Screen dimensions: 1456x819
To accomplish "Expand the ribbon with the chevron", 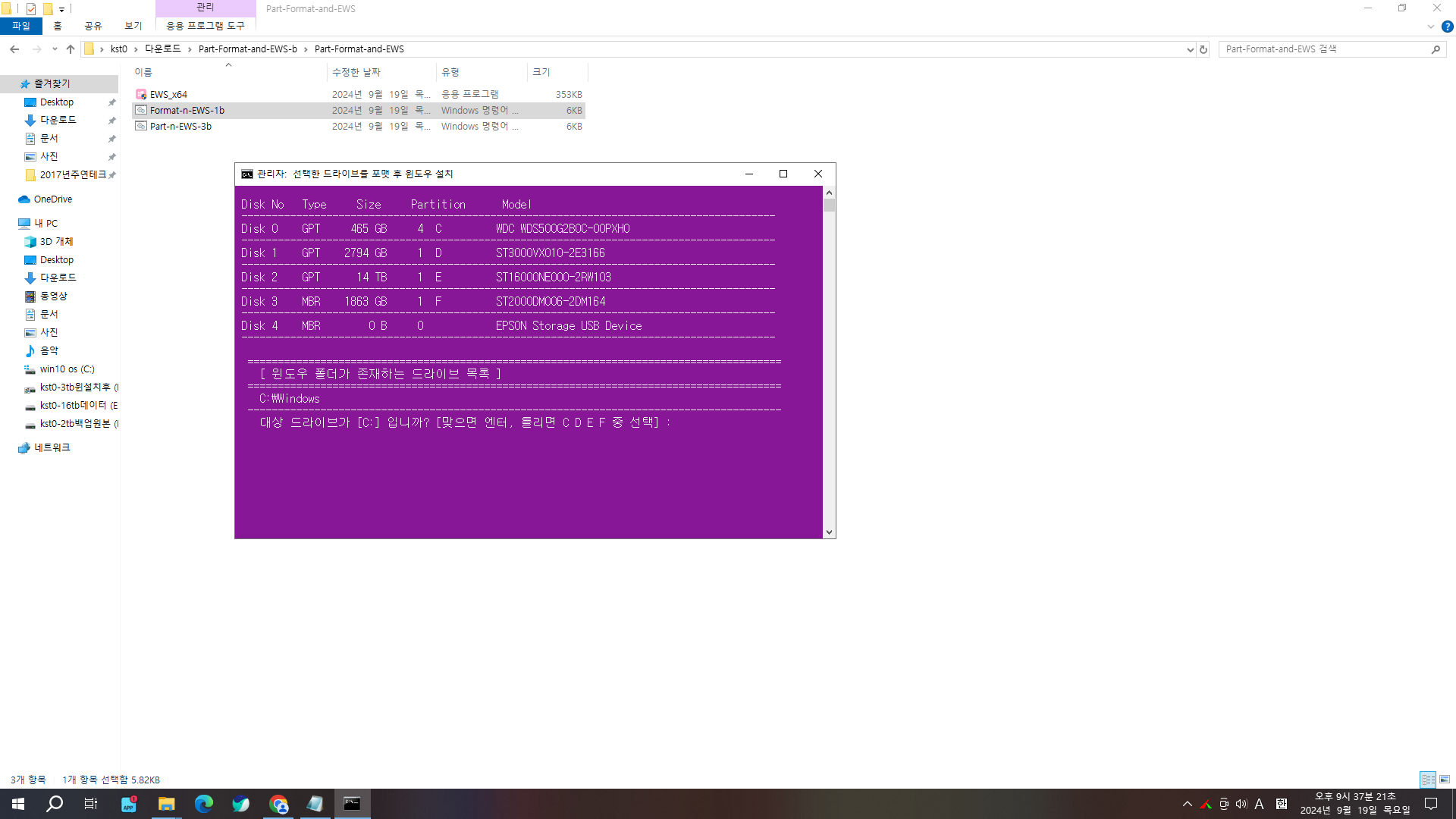I will (1431, 27).
